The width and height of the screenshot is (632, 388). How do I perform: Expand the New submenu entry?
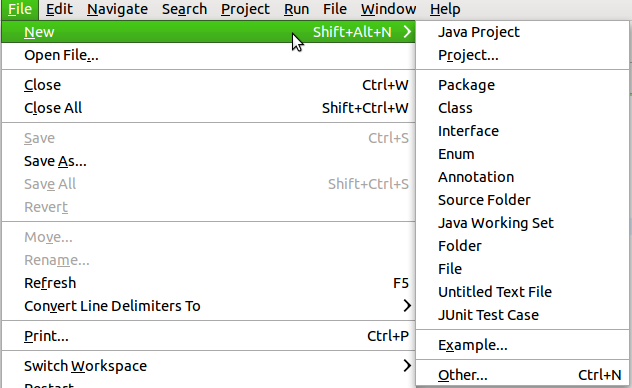(x=208, y=32)
